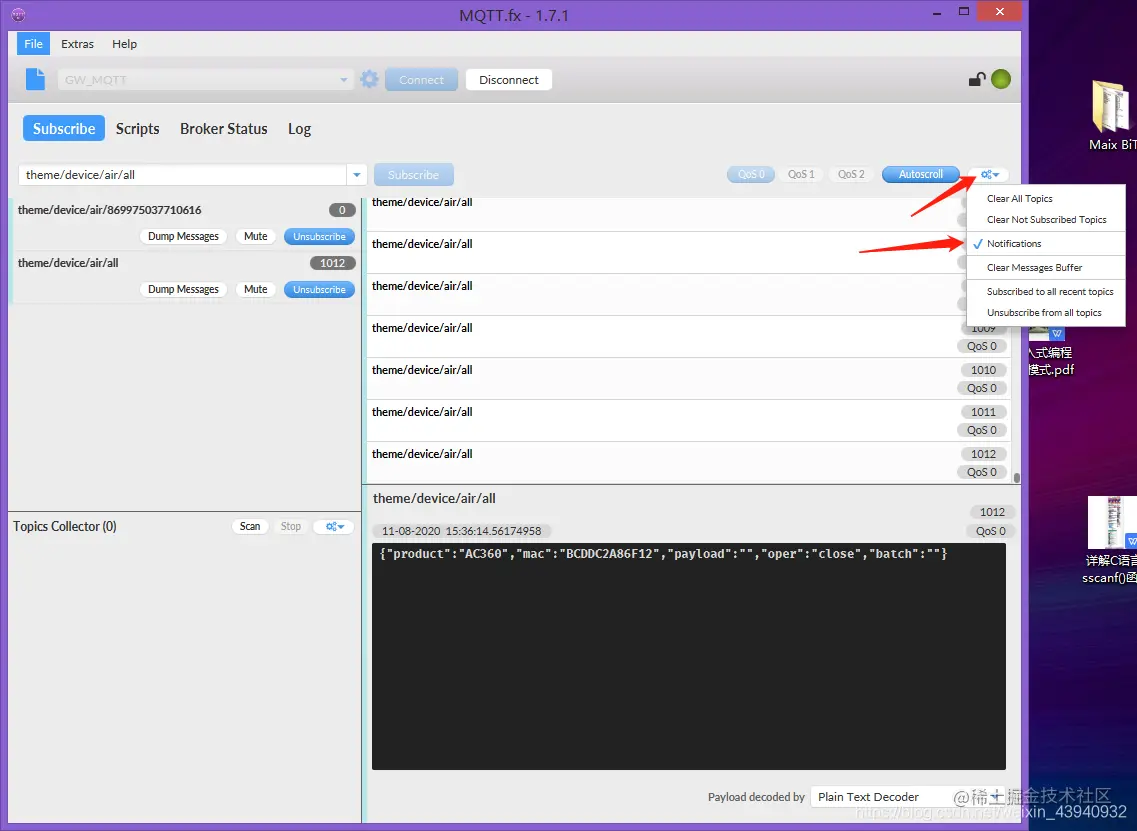
Task: Mute topic theme/device/air/all subscription
Action: click(x=255, y=289)
